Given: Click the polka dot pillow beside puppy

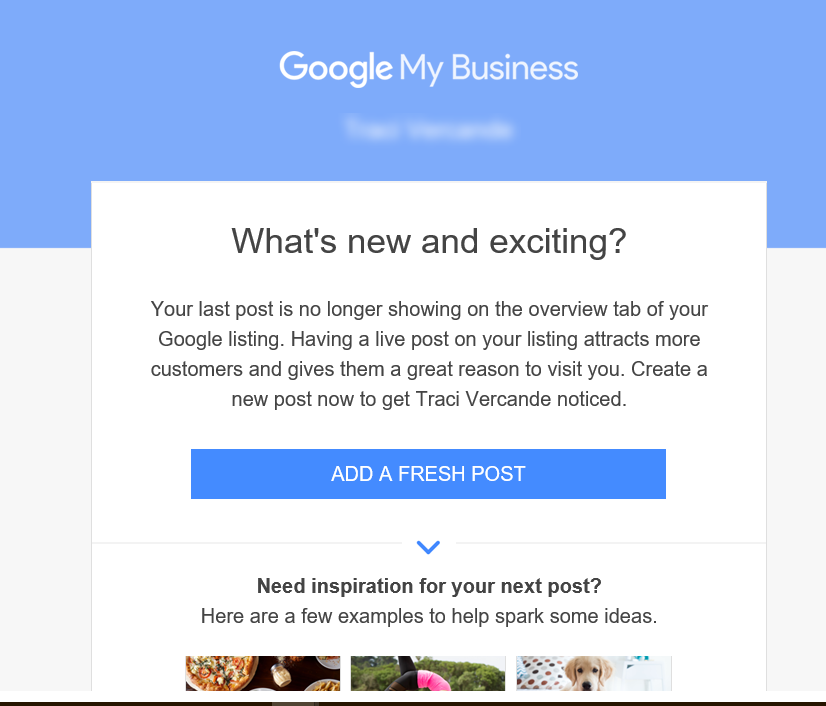Looking at the screenshot, I should 543,673.
